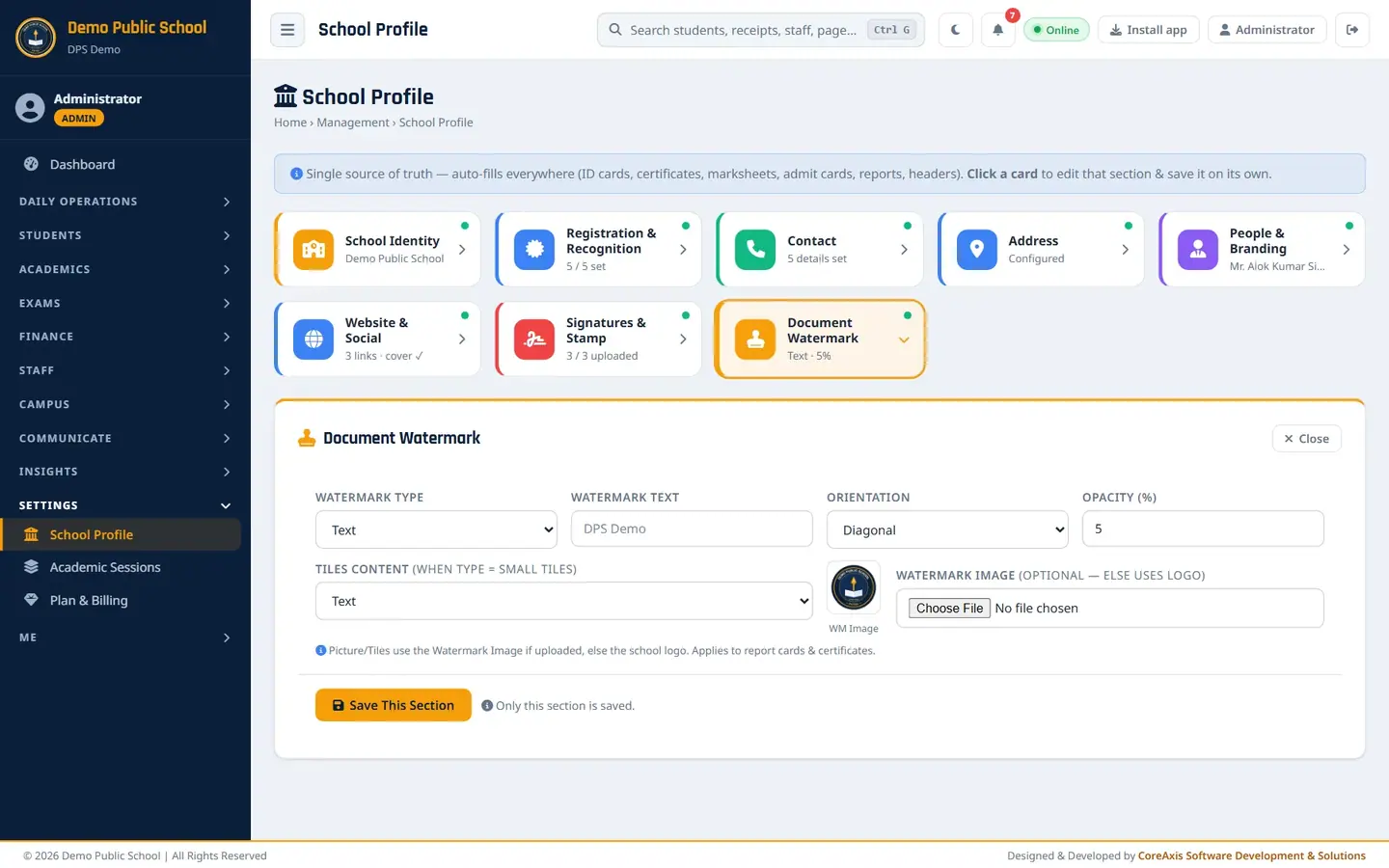Toggle the sidebar hamburger menu
Image resolution: width=1389 pixels, height=868 pixels.
tap(287, 30)
